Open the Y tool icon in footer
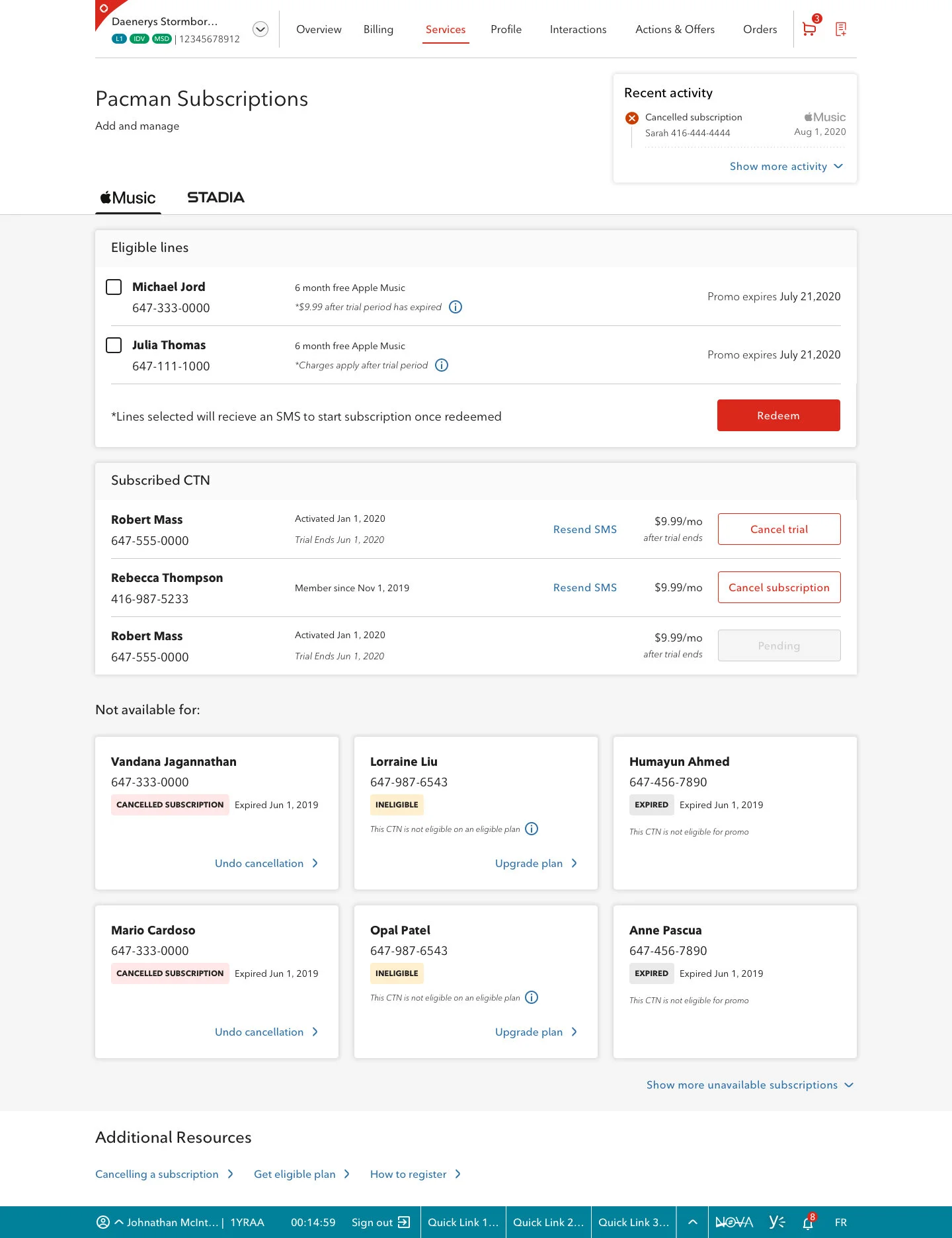952x1238 pixels. coord(777,1222)
